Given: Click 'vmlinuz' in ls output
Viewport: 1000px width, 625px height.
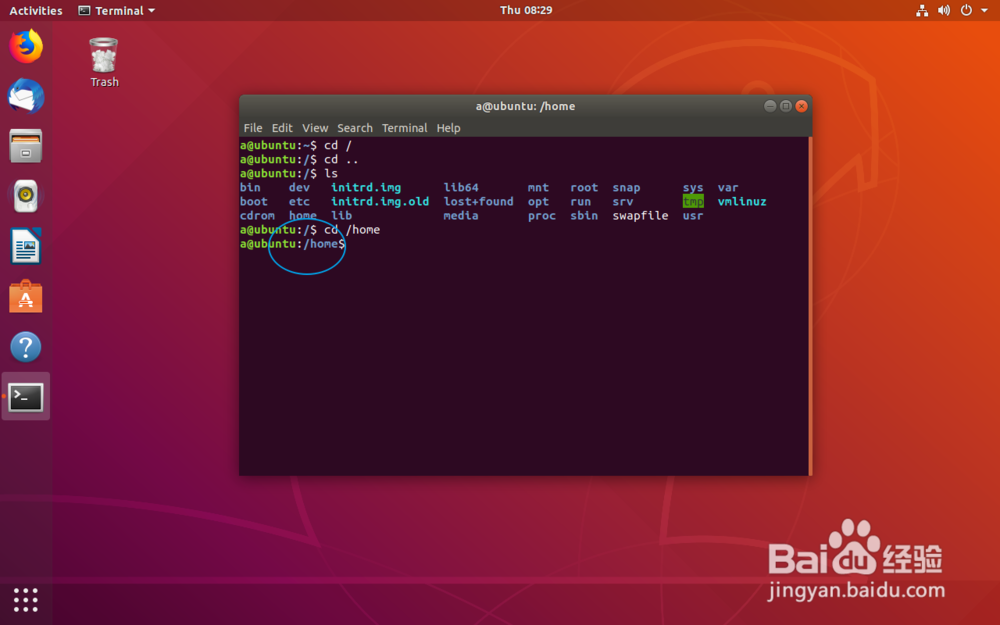Looking at the screenshot, I should click(742, 202).
